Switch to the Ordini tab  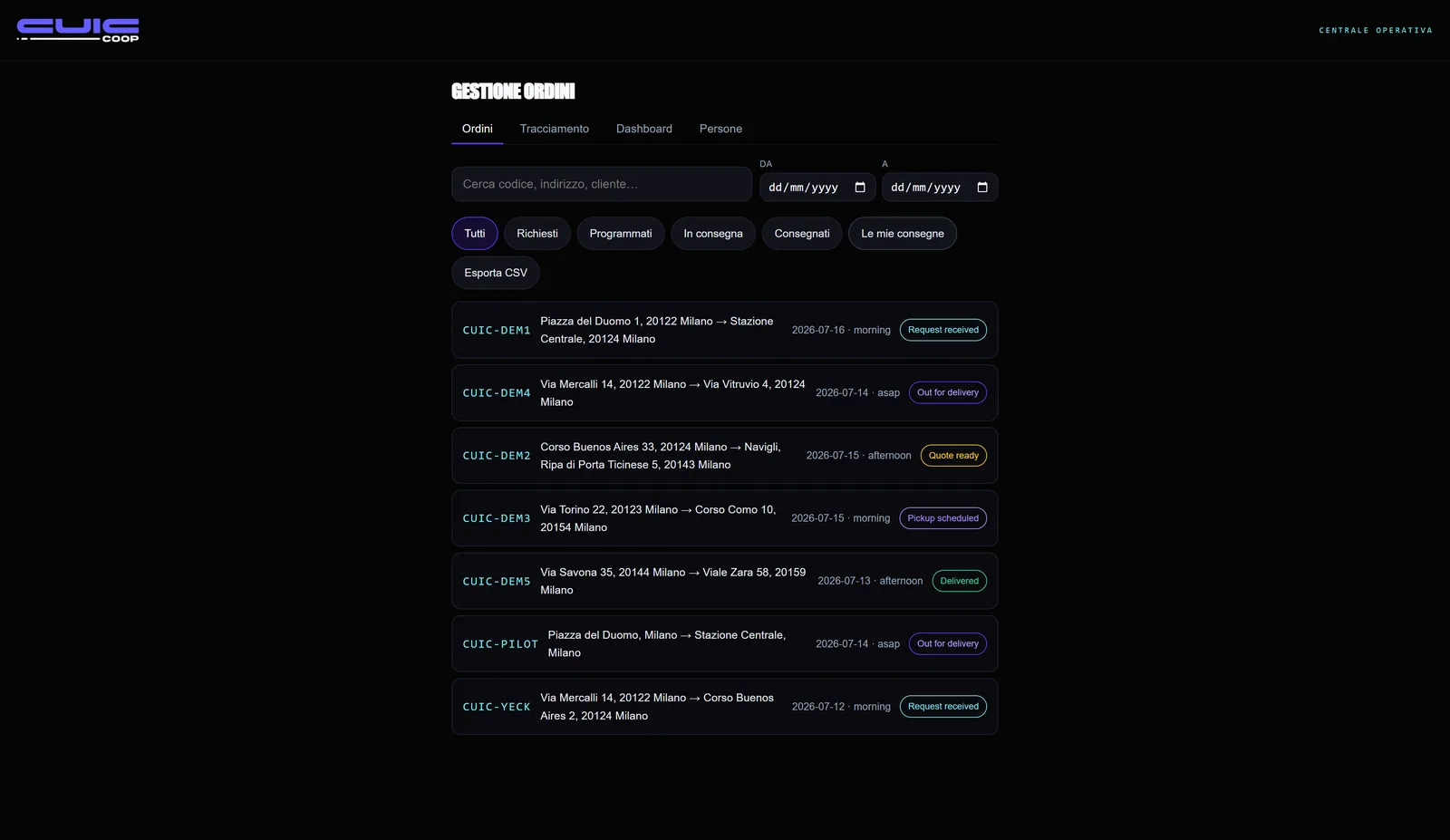tap(478, 129)
